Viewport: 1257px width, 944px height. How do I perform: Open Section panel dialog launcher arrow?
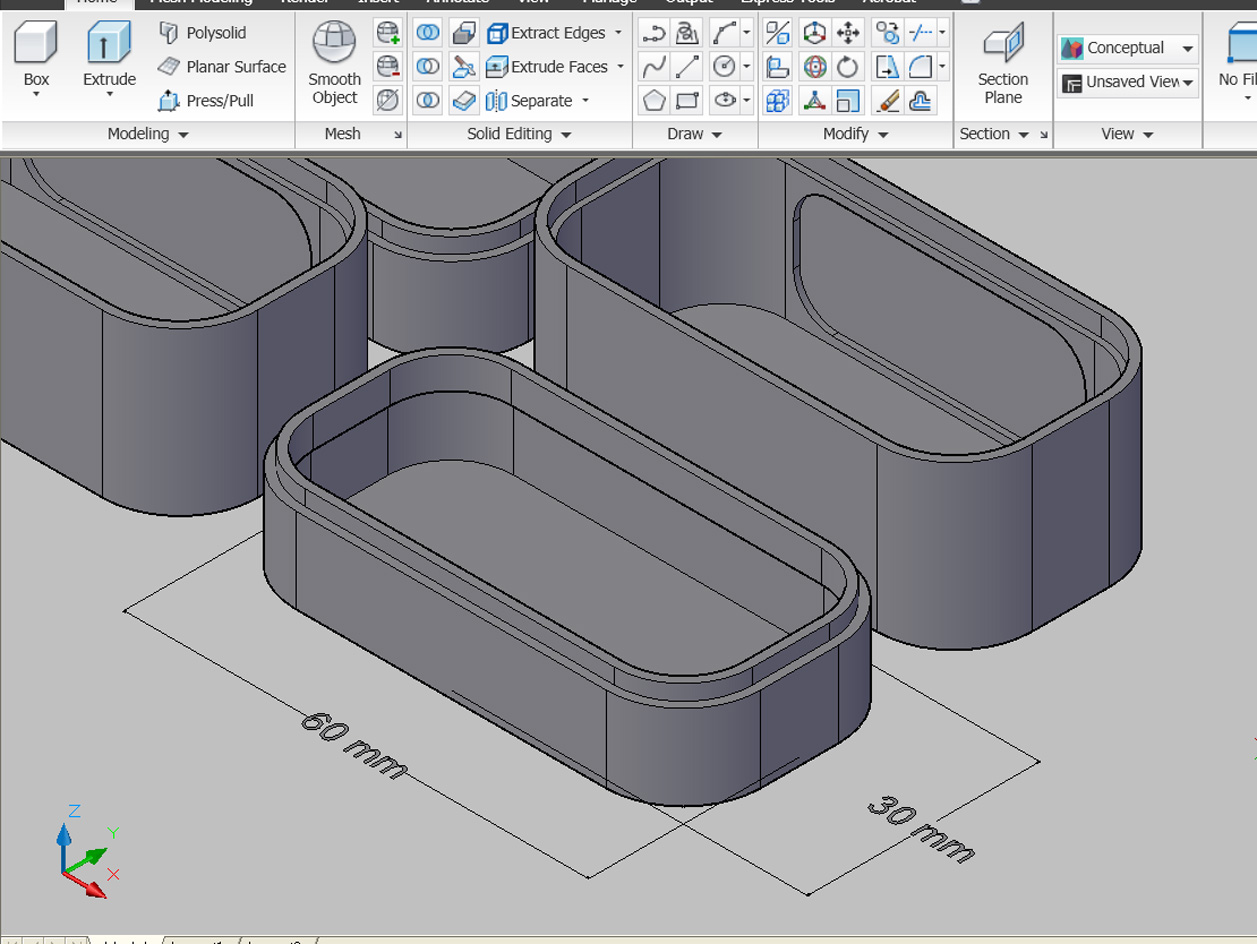click(x=1044, y=135)
